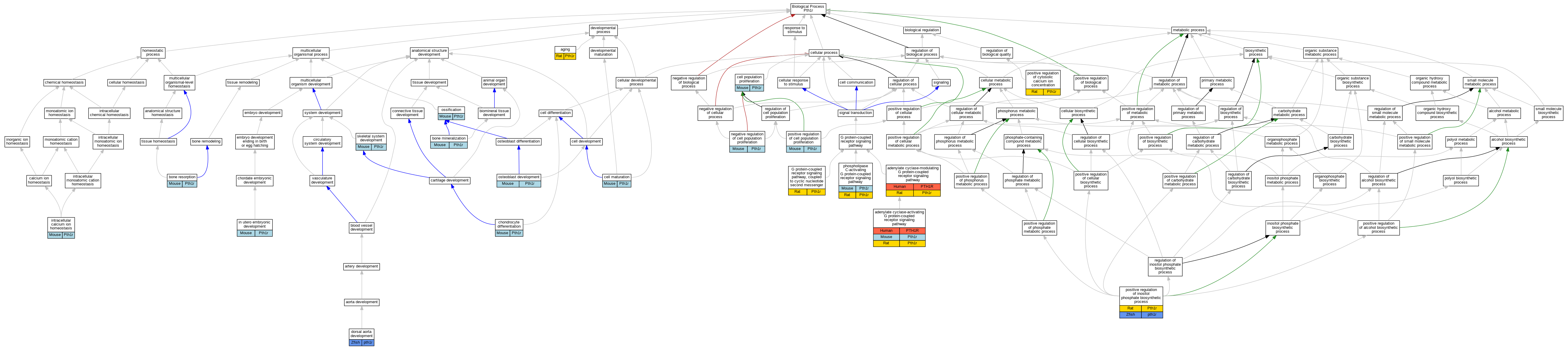Click 'chordate embryonic development' node

pos(254,181)
